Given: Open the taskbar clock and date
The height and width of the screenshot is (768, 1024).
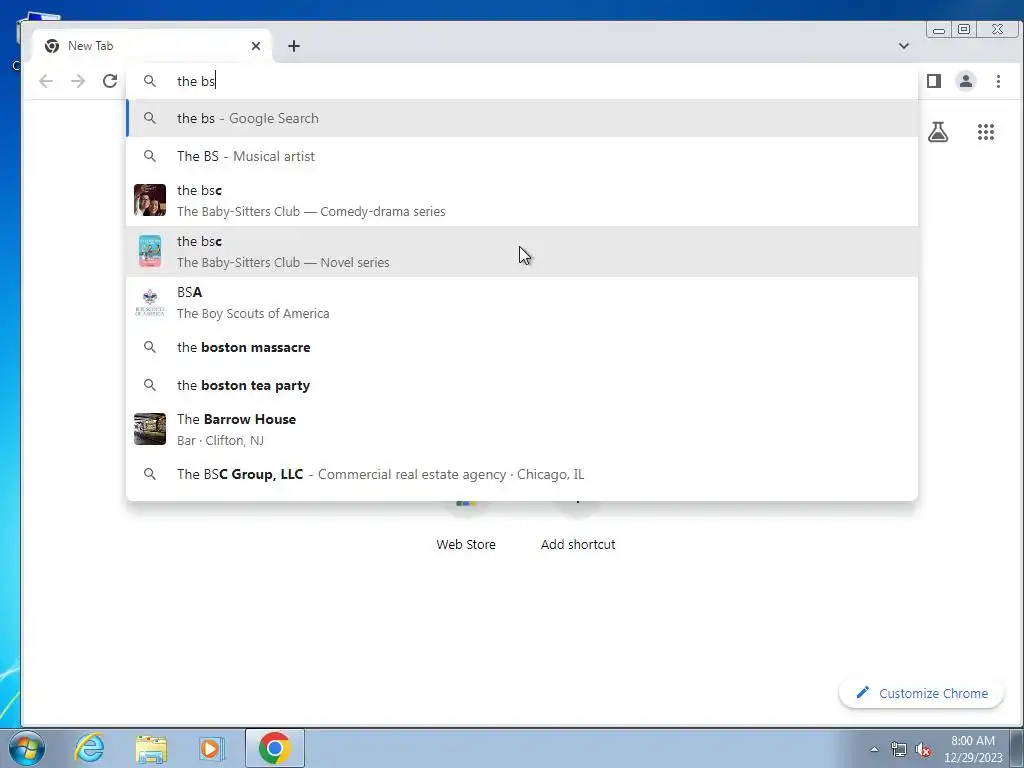Looking at the screenshot, I should pyautogui.click(x=973, y=749).
